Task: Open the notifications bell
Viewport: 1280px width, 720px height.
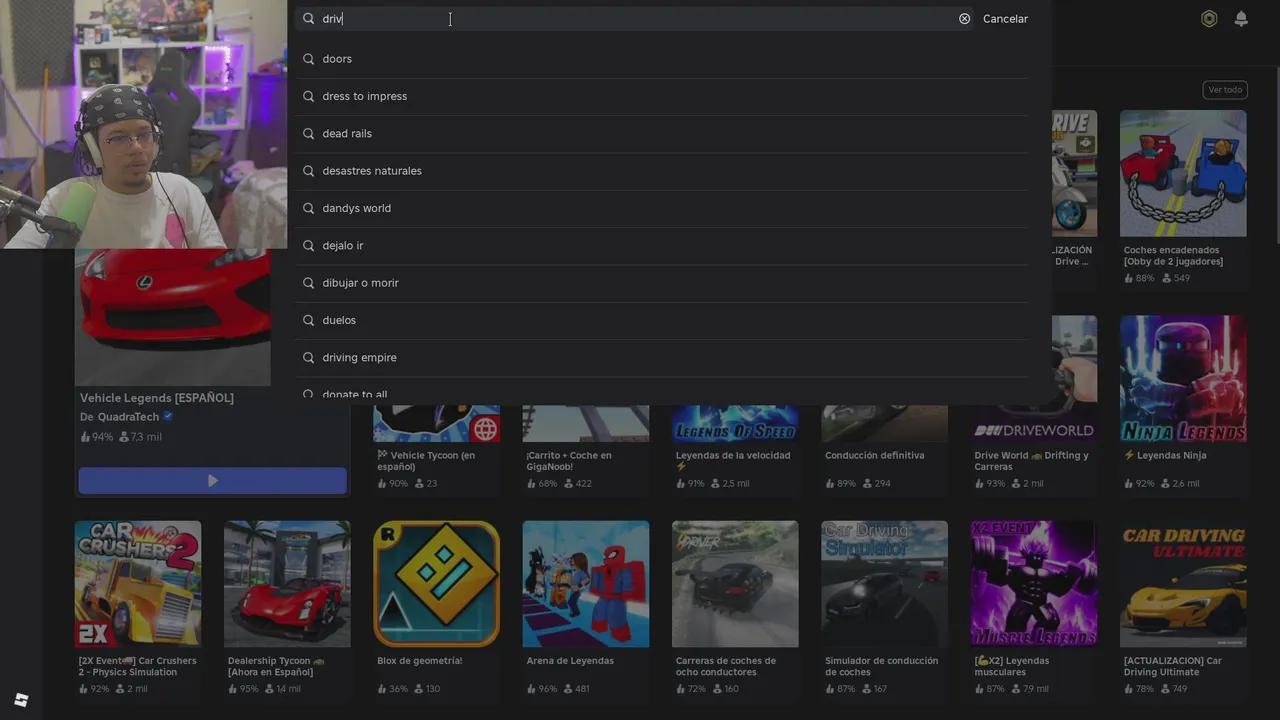Action: pyautogui.click(x=1241, y=19)
